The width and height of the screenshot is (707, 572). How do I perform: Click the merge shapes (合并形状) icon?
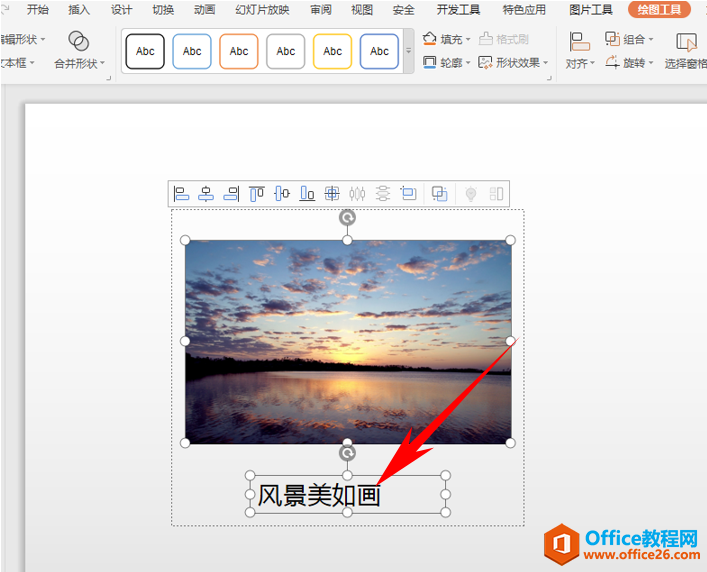(x=79, y=48)
